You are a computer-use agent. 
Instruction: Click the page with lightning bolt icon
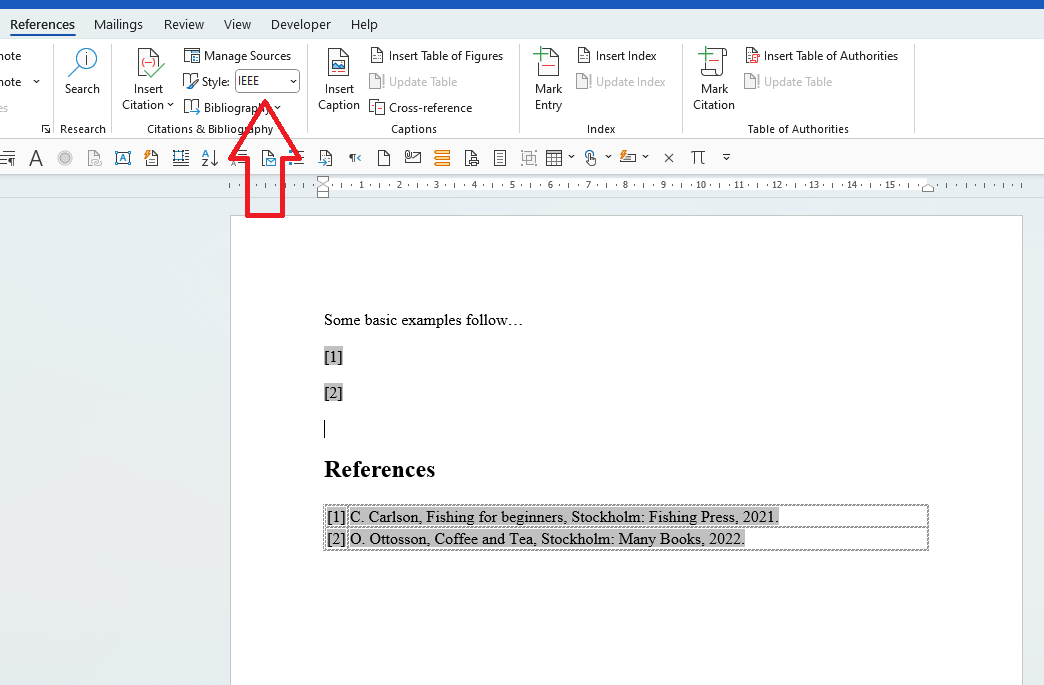click(x=152, y=158)
